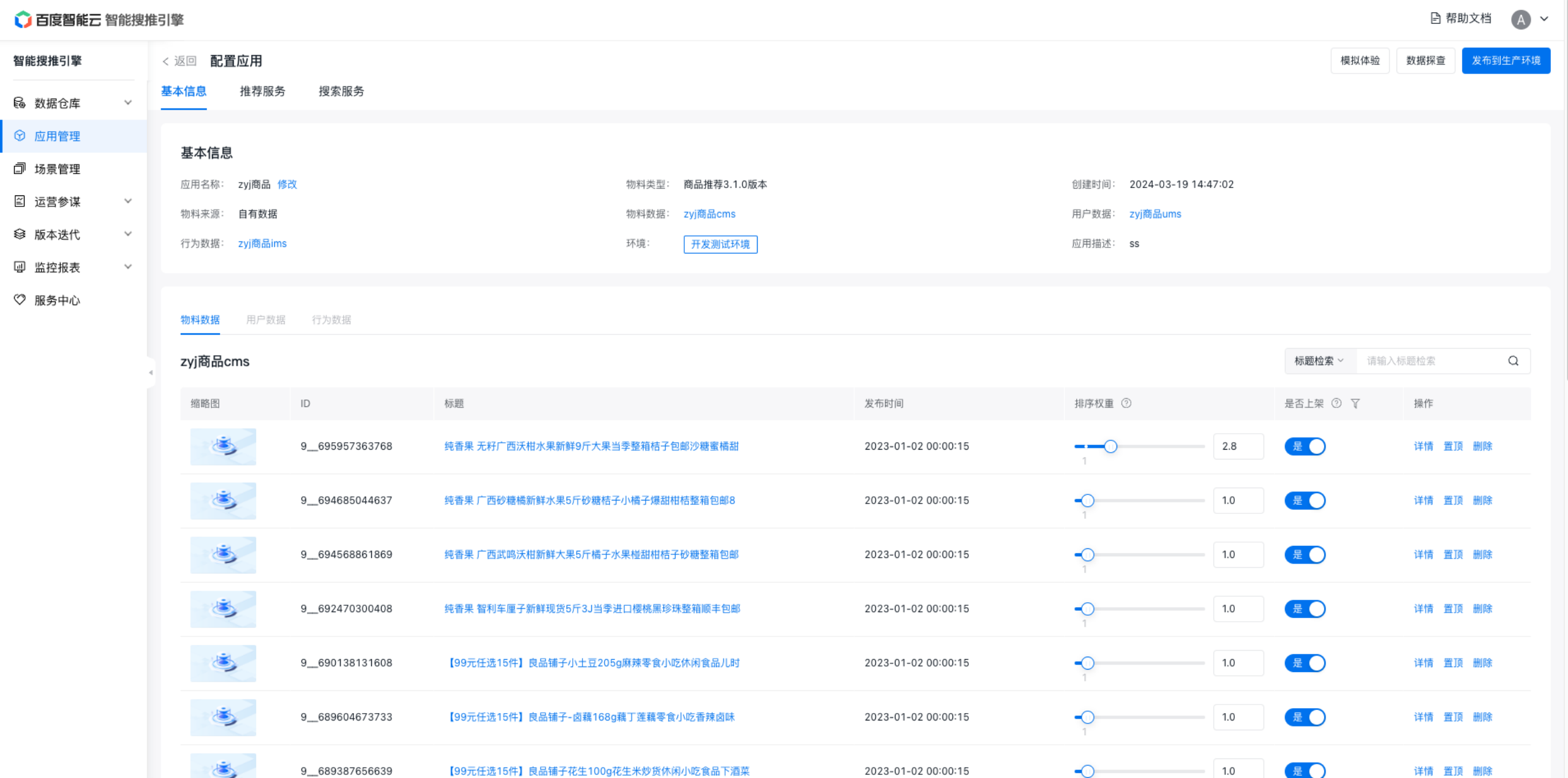Click the search magnifier icon
The width and height of the screenshot is (1568, 778).
pos(1513,361)
